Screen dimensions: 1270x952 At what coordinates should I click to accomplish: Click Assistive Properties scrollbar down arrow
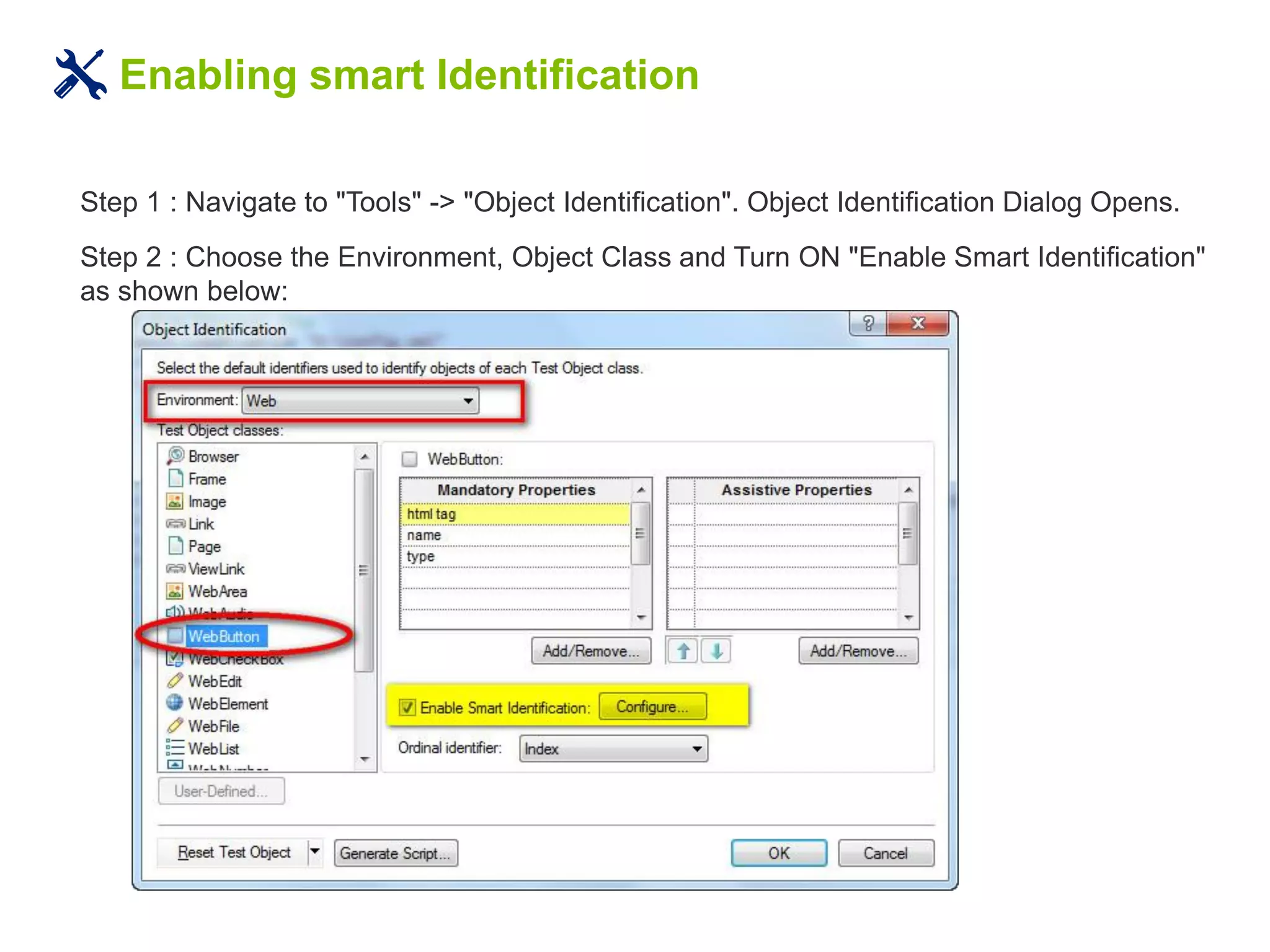click(908, 617)
